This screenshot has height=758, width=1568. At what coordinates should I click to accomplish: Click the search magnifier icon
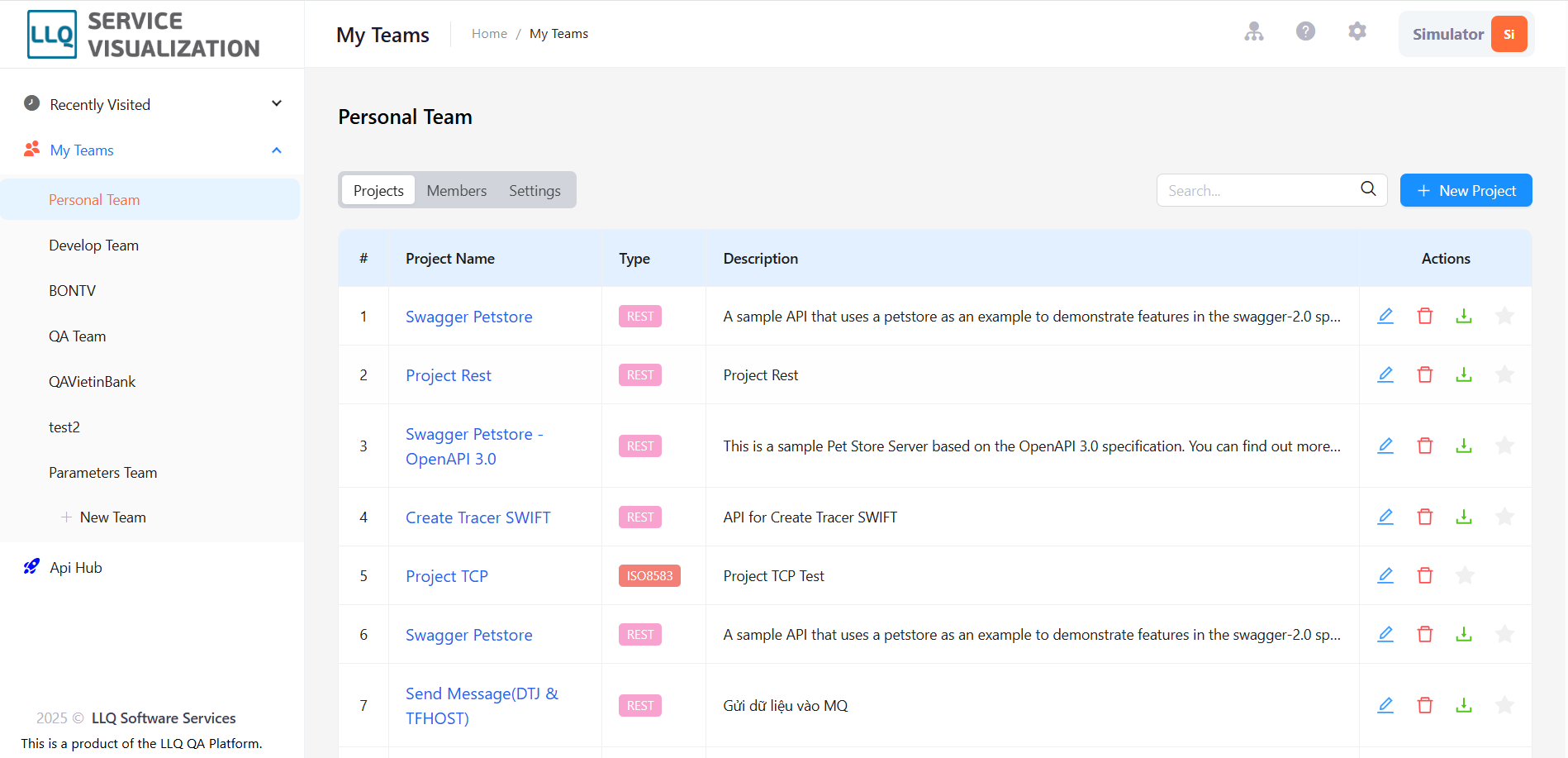tap(1368, 189)
